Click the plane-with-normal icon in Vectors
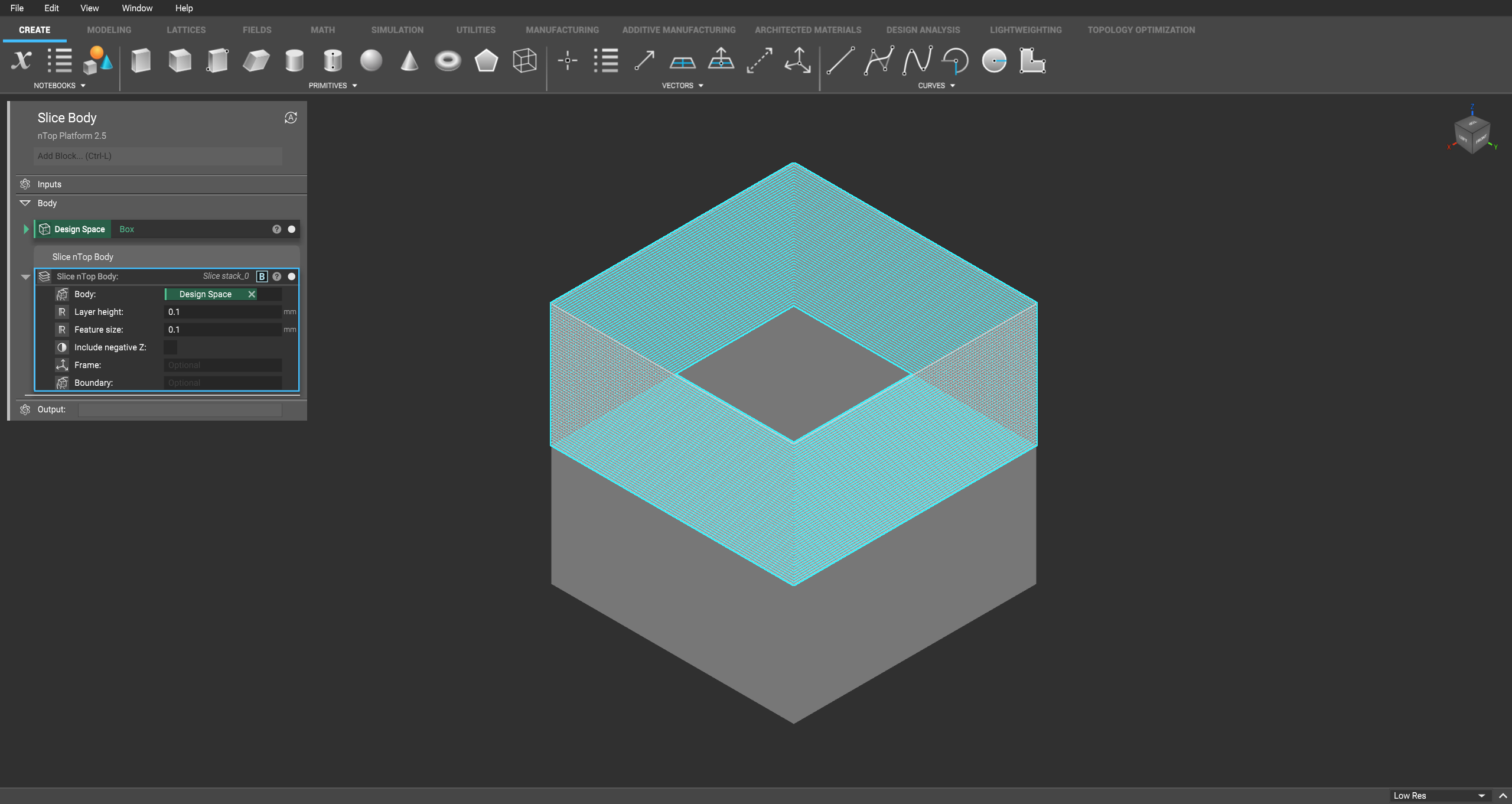1512x804 pixels. pyautogui.click(x=721, y=59)
